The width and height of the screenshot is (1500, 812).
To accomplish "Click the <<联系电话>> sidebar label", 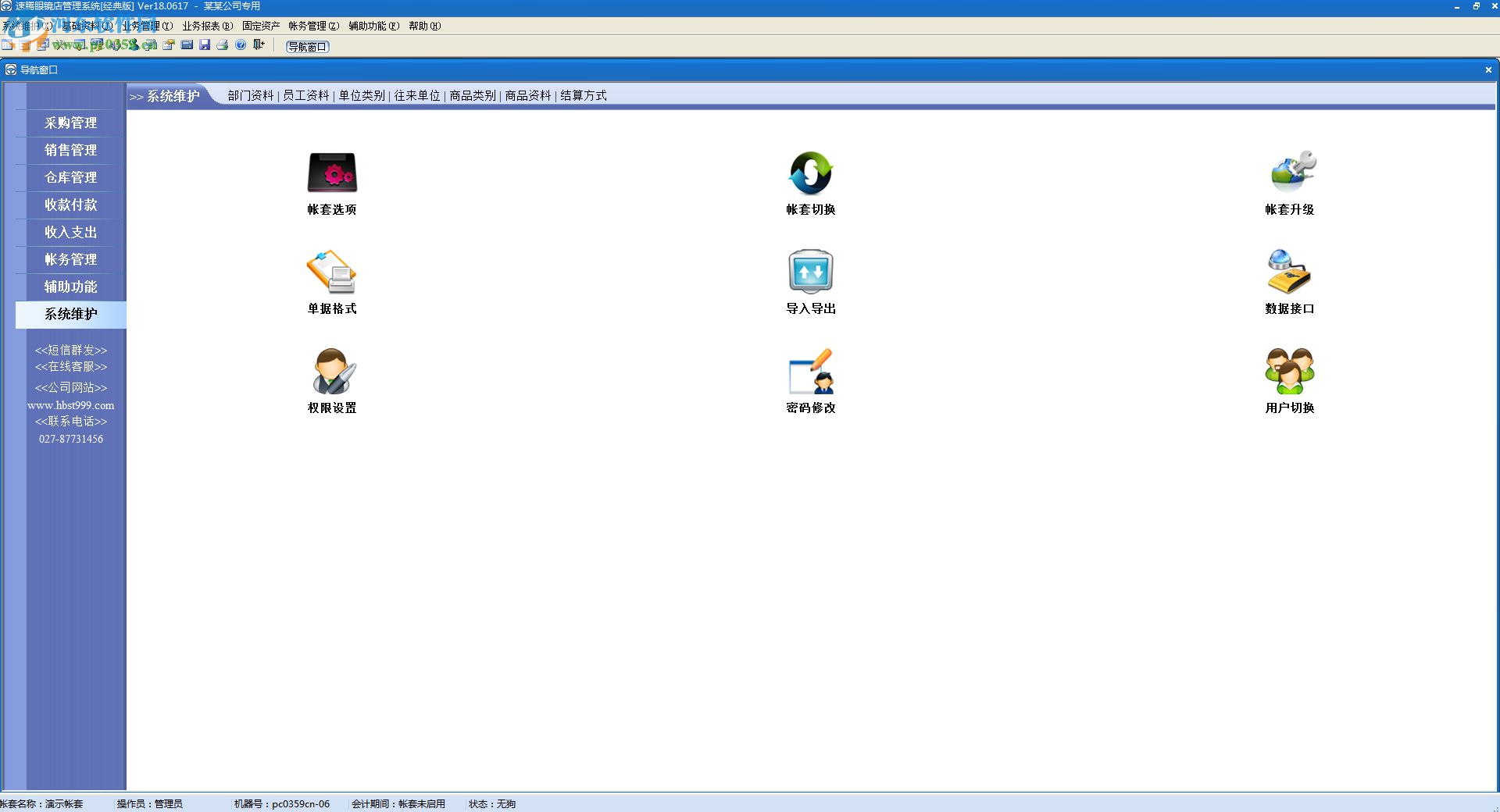I will [x=71, y=422].
